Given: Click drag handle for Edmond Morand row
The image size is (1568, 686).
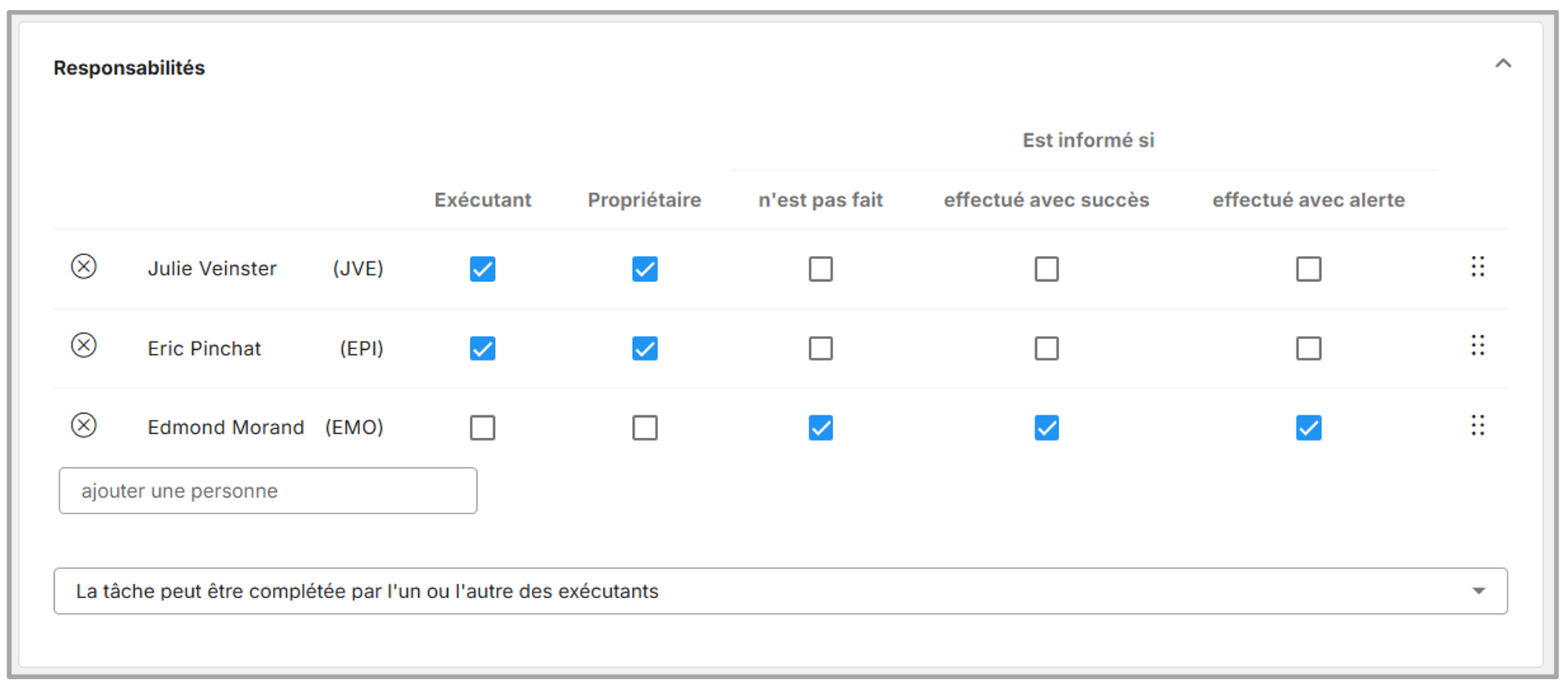Looking at the screenshot, I should pyautogui.click(x=1478, y=425).
